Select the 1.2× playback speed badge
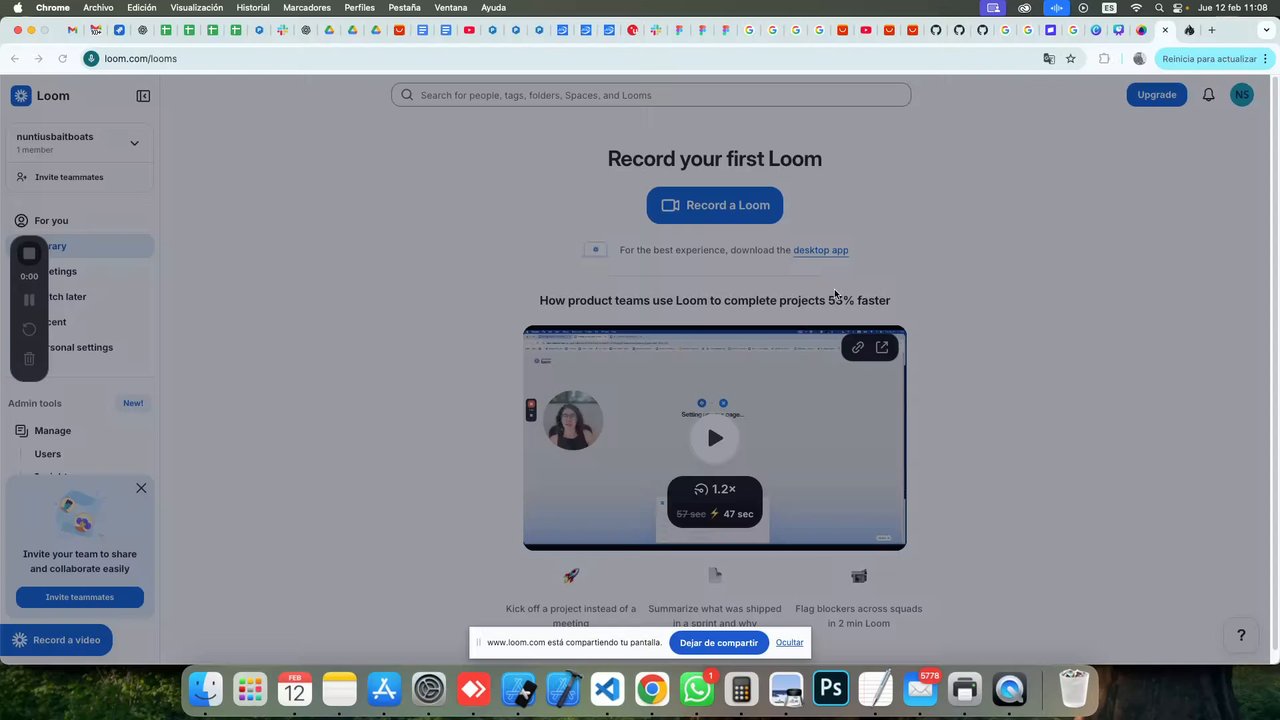Screen dimensions: 1280x720 715,489
